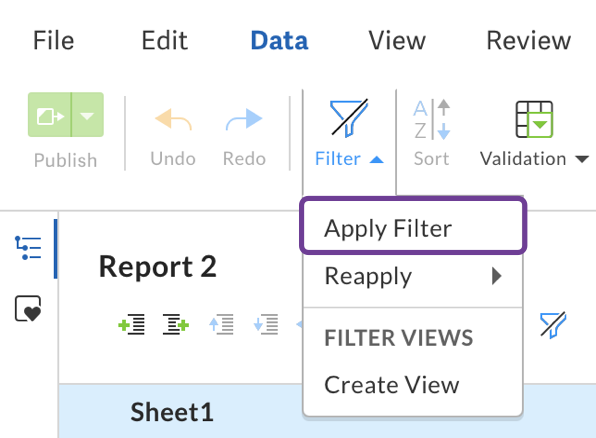
Task: Click the Filter funnel icon in toolbar
Action: (349, 118)
